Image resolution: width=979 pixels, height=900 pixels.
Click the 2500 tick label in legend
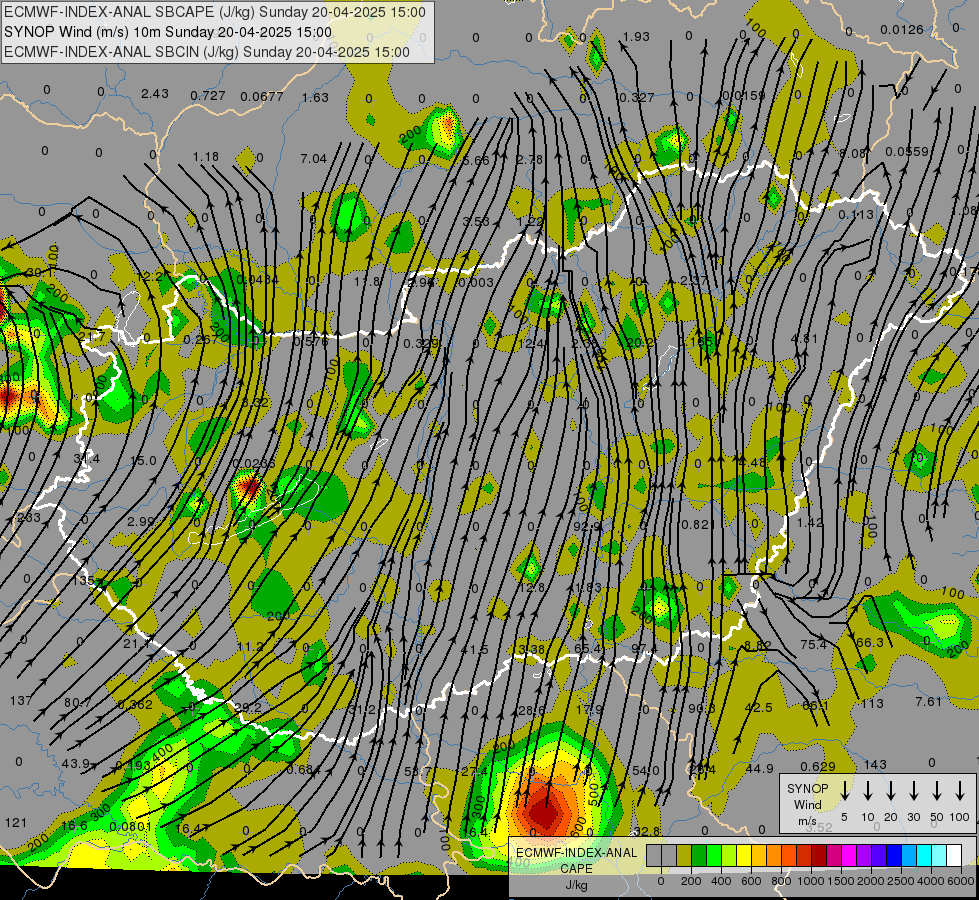coord(900,881)
